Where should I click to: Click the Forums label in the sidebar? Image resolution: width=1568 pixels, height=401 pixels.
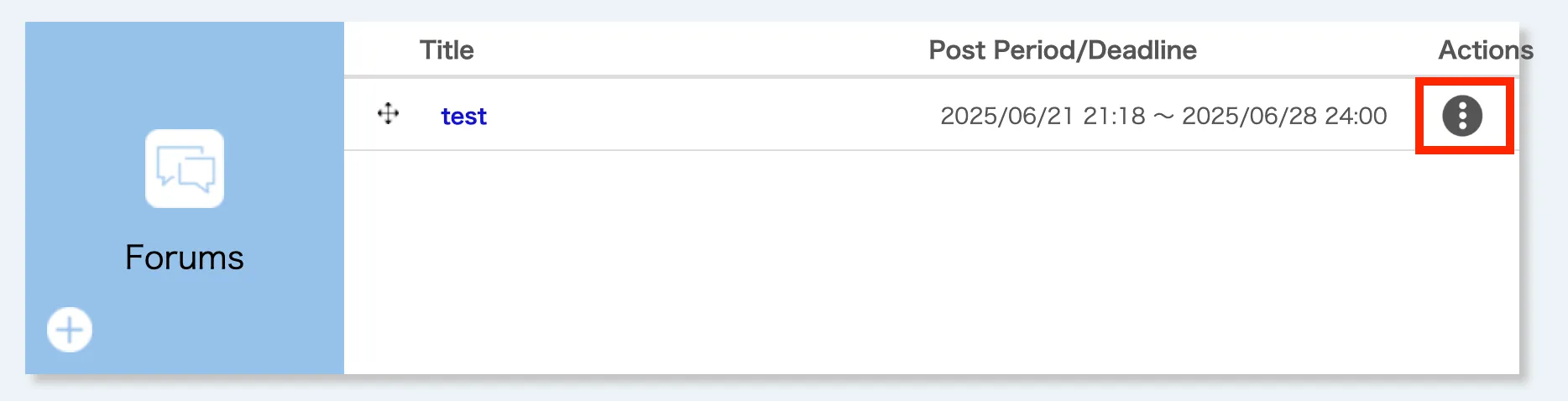pyautogui.click(x=185, y=258)
